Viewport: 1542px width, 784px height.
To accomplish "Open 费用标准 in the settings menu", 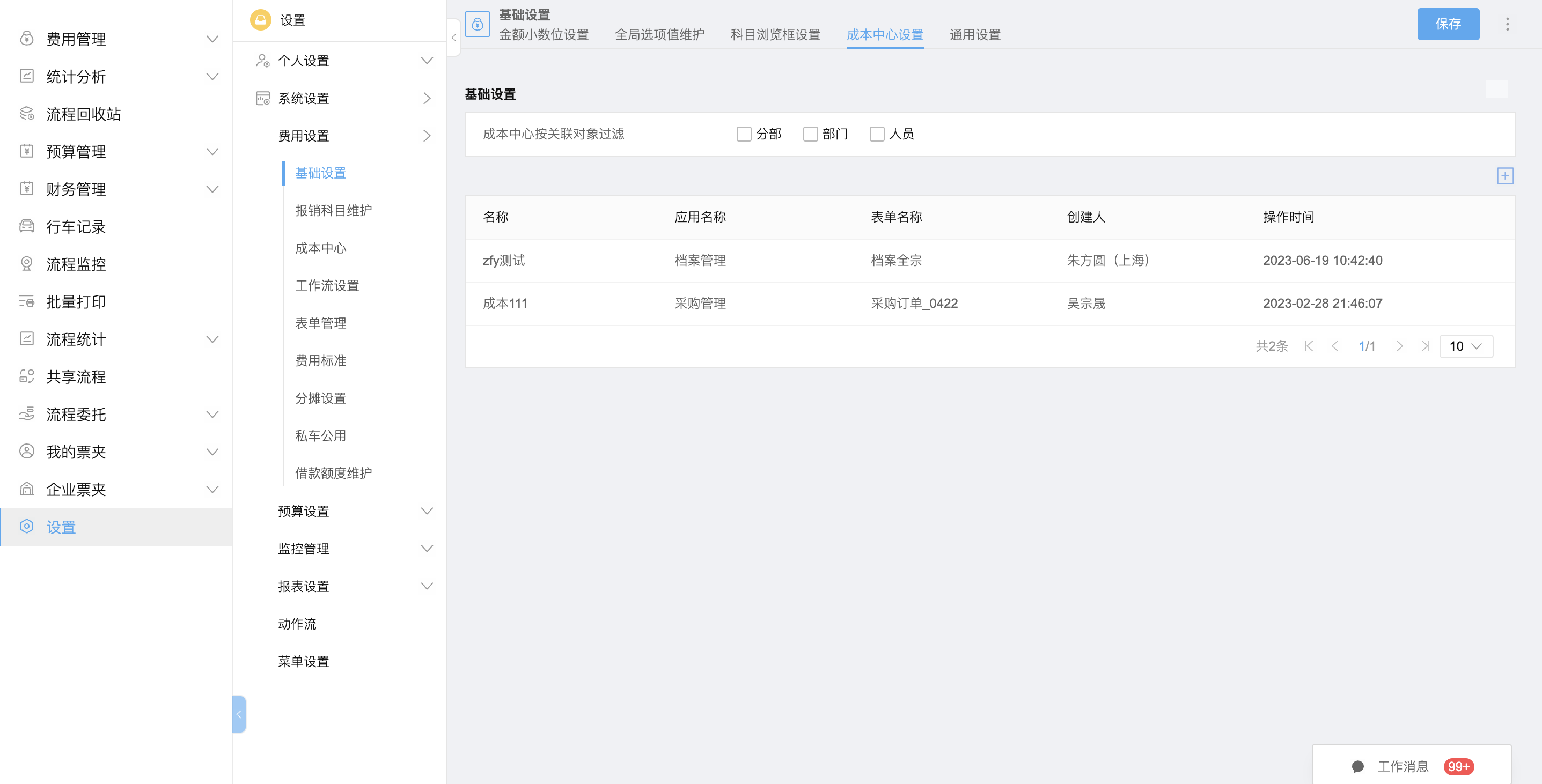I will point(320,360).
